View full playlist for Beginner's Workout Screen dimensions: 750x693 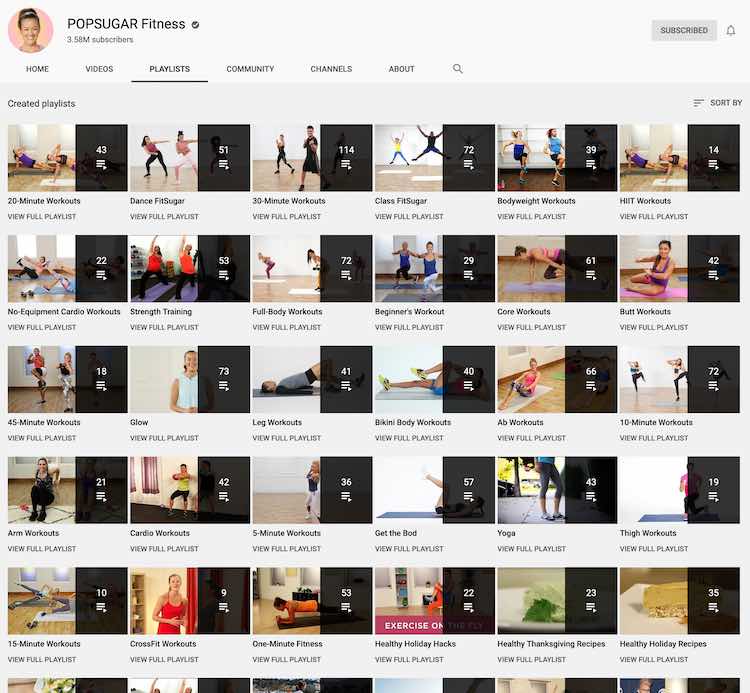(409, 327)
